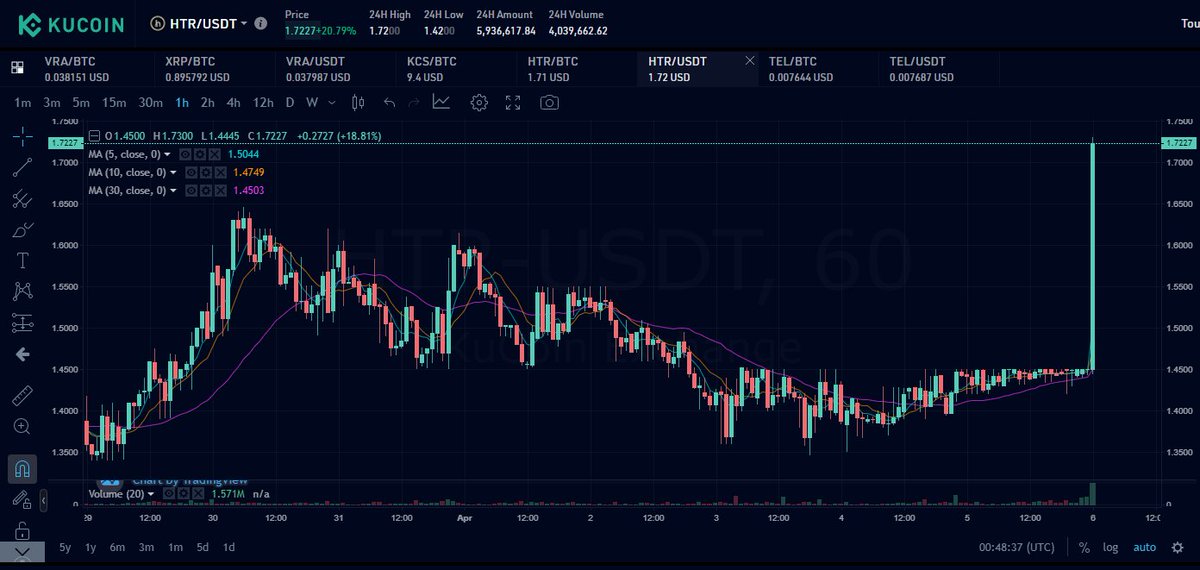Image resolution: width=1200 pixels, height=570 pixels.
Task: Set chart range to 5d
Action: pyautogui.click(x=203, y=547)
